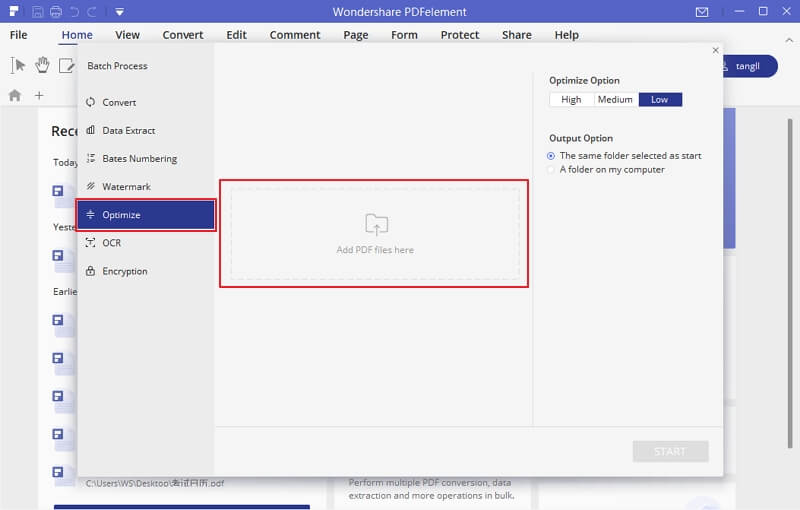
Task: Open the File menu
Action: point(19,35)
